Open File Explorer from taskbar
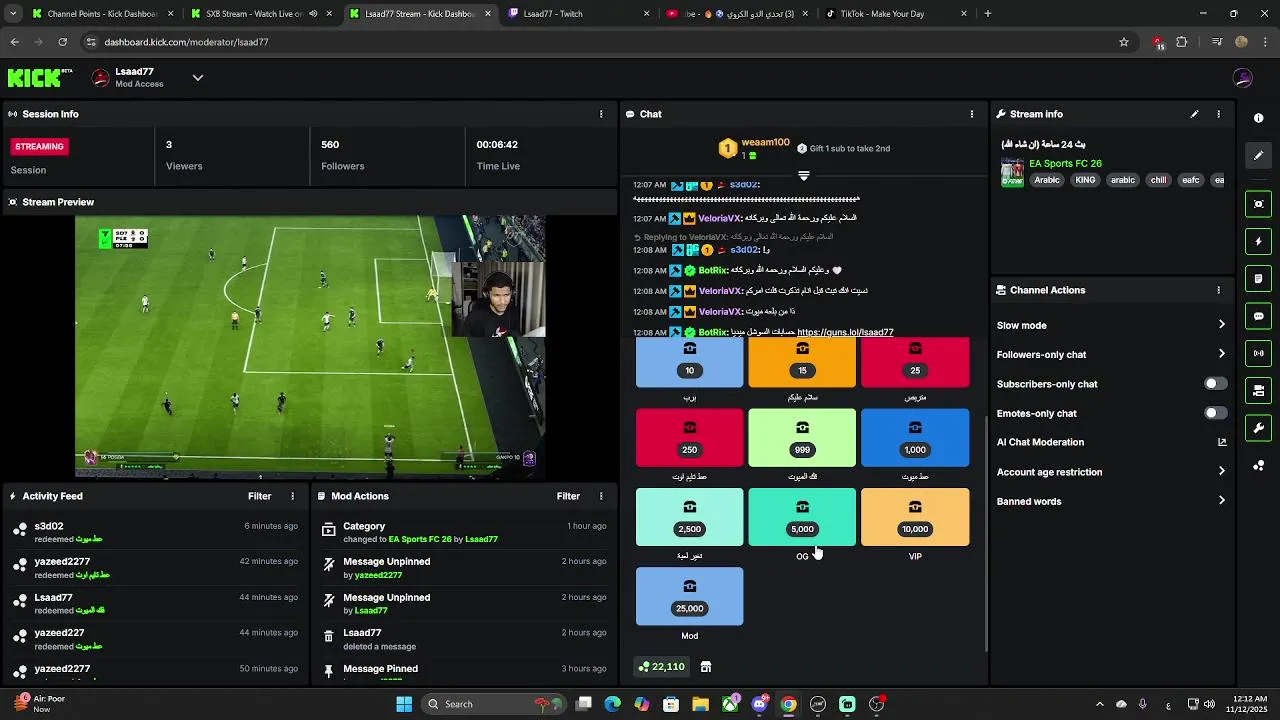 tap(700, 704)
